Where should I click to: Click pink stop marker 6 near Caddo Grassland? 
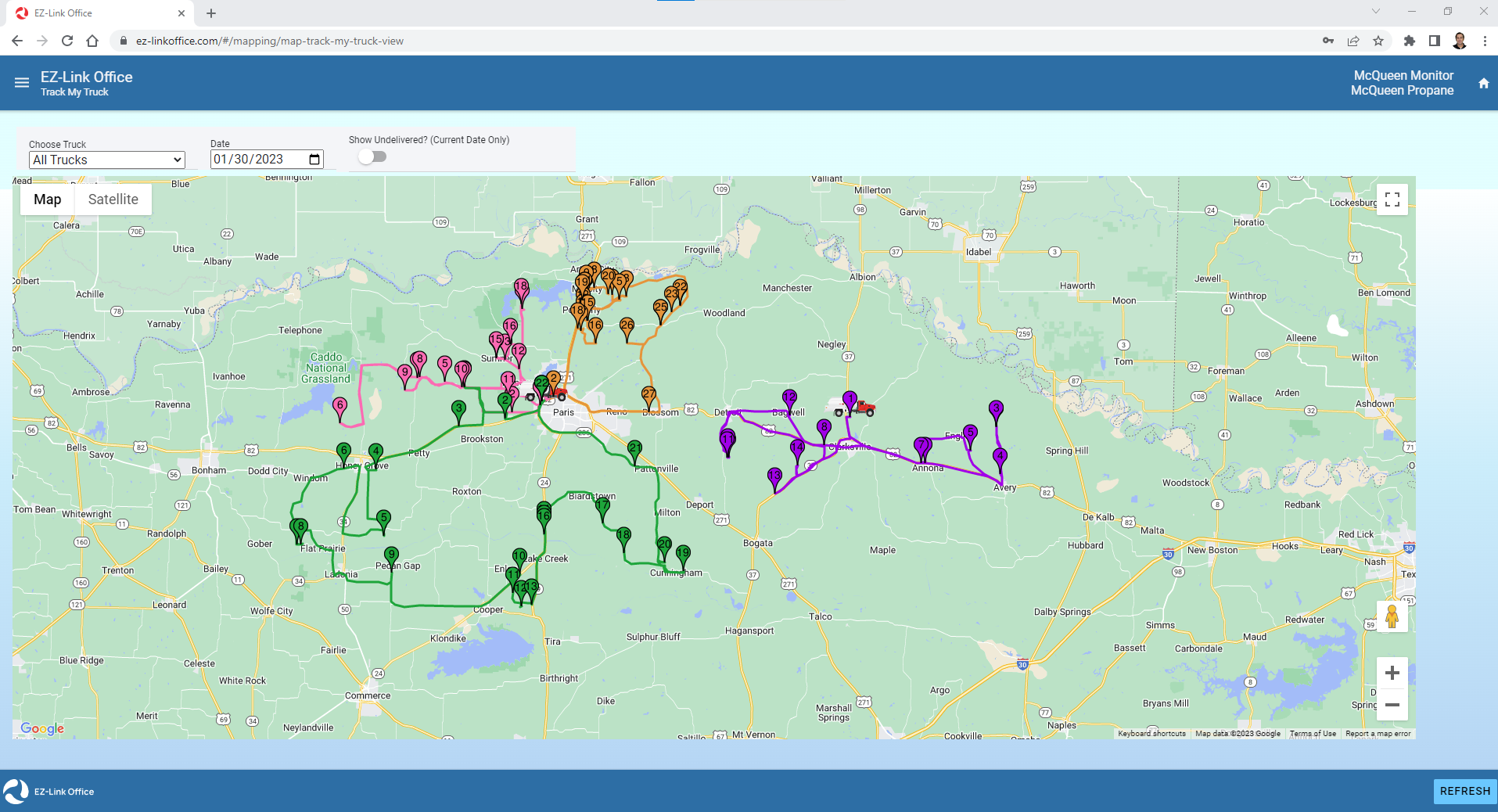pyautogui.click(x=339, y=405)
